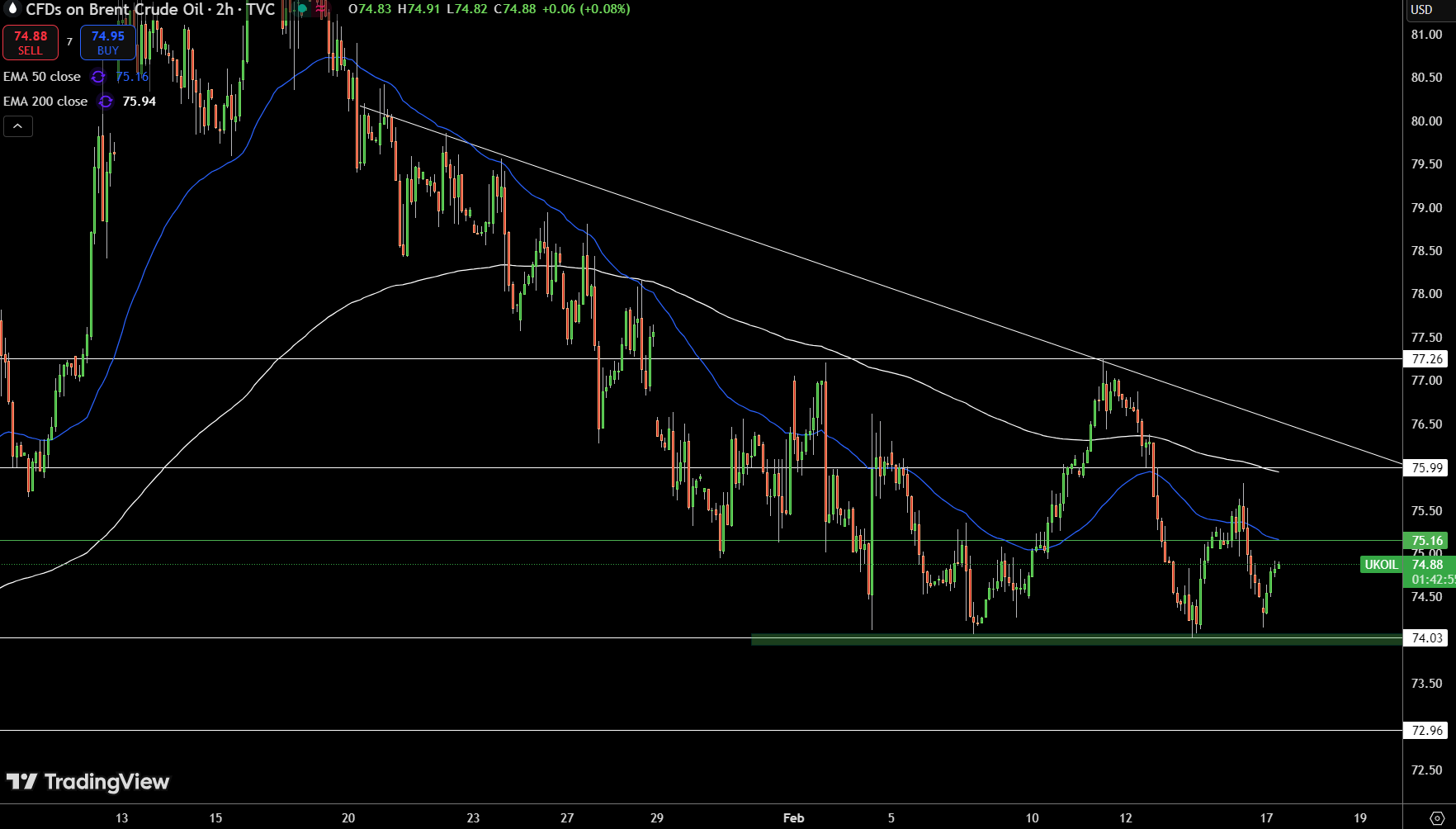Viewport: 1456px width, 829px height.
Task: Click the EMA 200 value 75.94 in legend
Action: click(x=139, y=102)
